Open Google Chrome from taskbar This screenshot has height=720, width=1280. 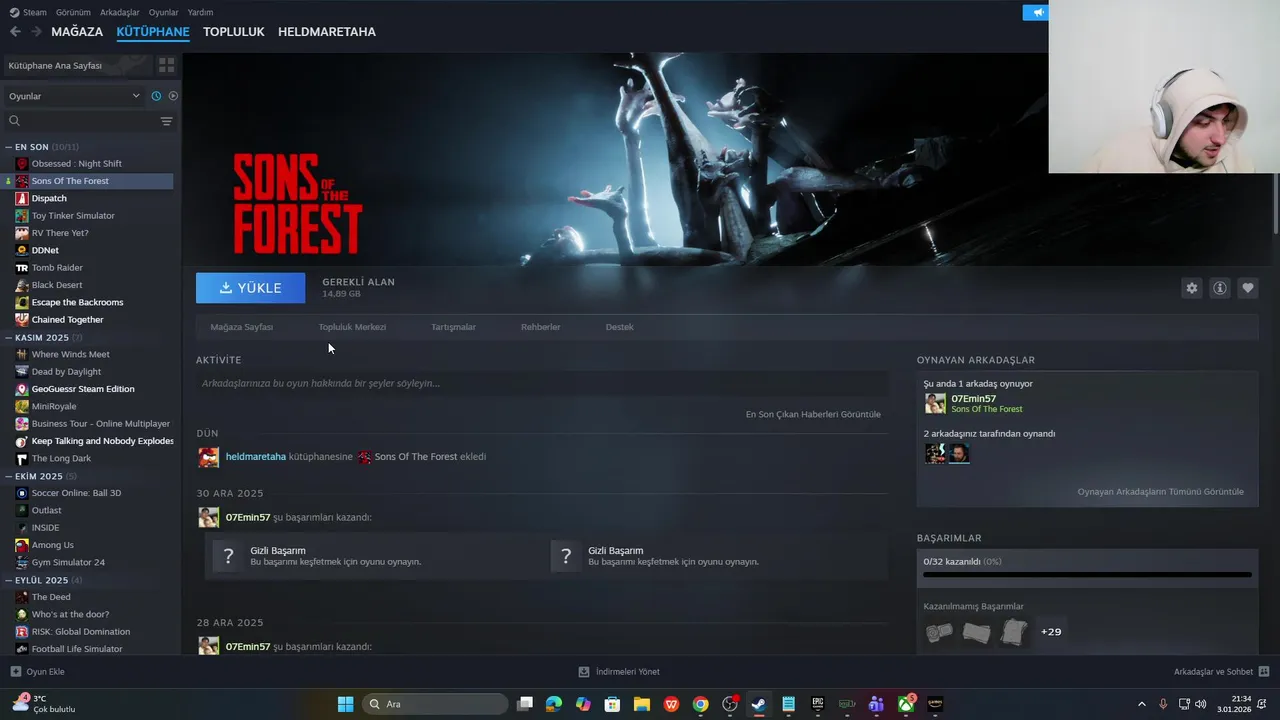click(700, 704)
